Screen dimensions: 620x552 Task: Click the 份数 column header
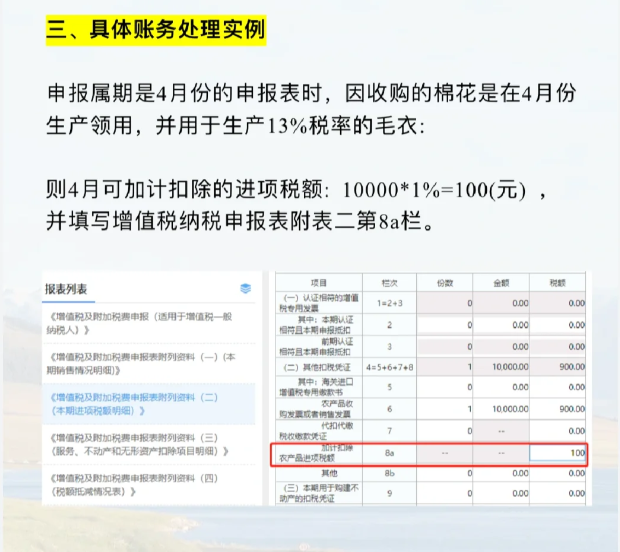tap(444, 283)
